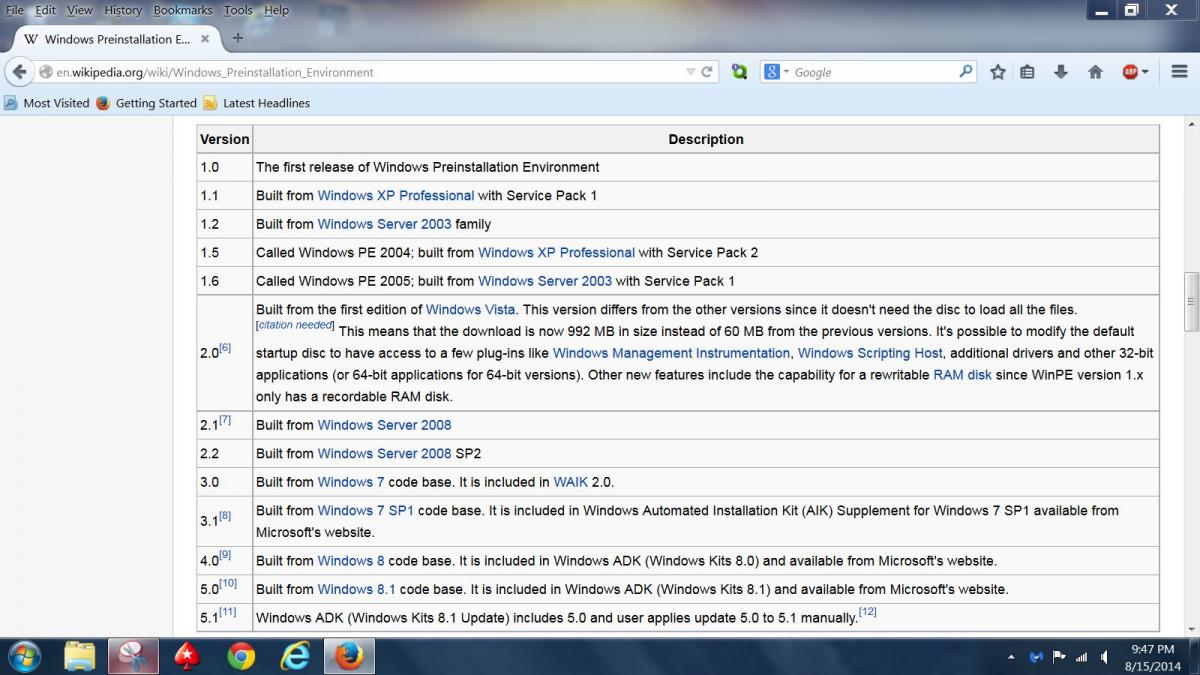Image resolution: width=1200 pixels, height=675 pixels.
Task: Click the page vertical scrollbar thumb
Action: point(1191,301)
